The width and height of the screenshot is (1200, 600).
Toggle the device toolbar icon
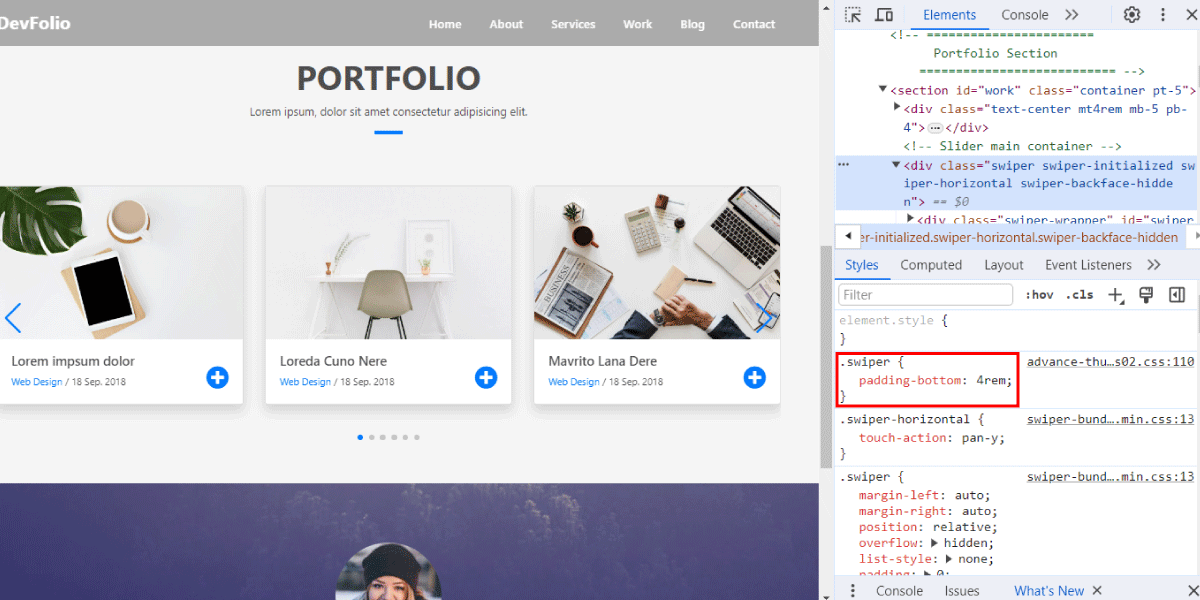[884, 15]
